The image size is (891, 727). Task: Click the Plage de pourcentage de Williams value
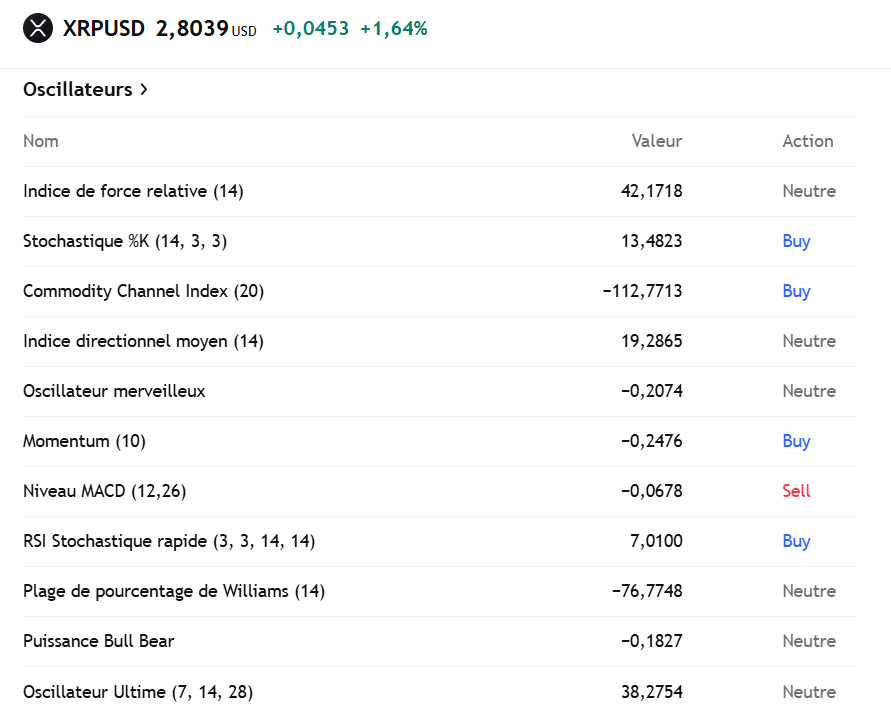(647, 591)
